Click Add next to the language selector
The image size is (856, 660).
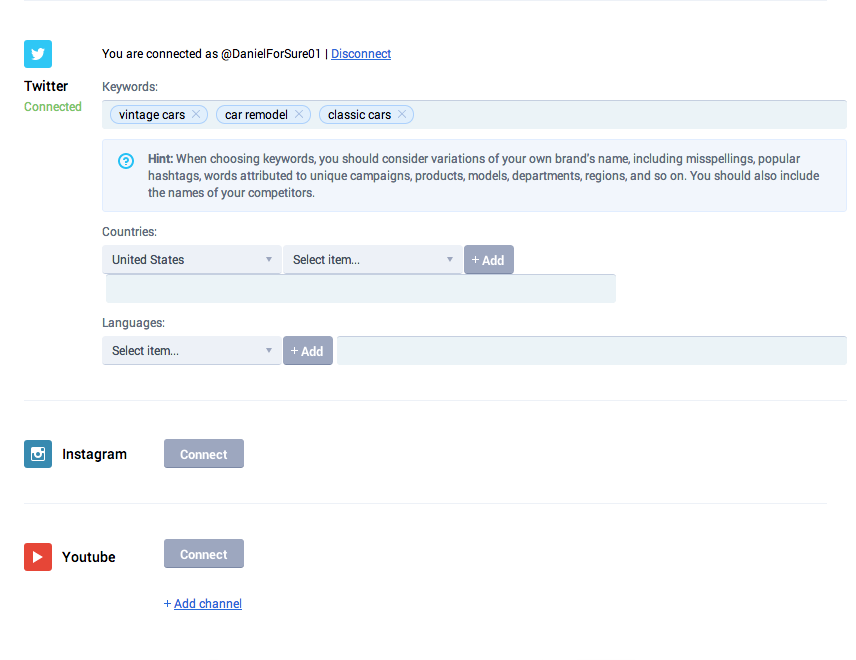307,350
